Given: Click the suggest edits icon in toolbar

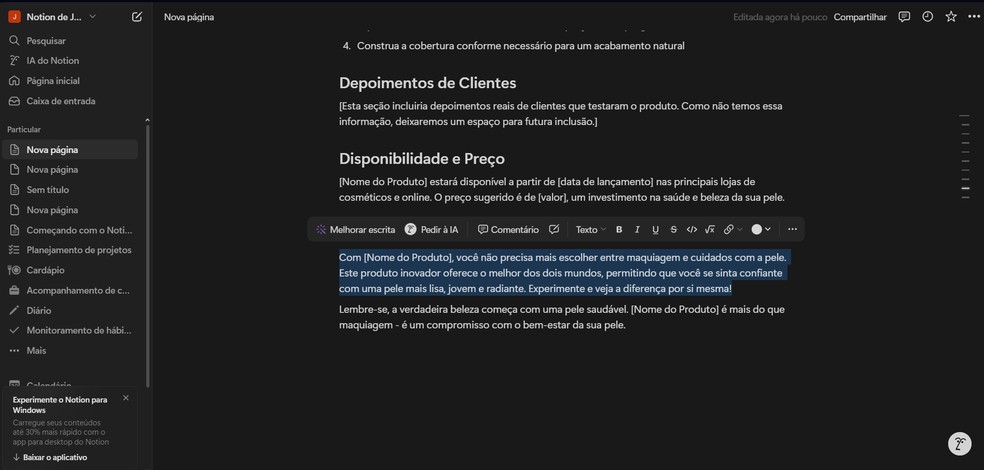Looking at the screenshot, I should 554,230.
